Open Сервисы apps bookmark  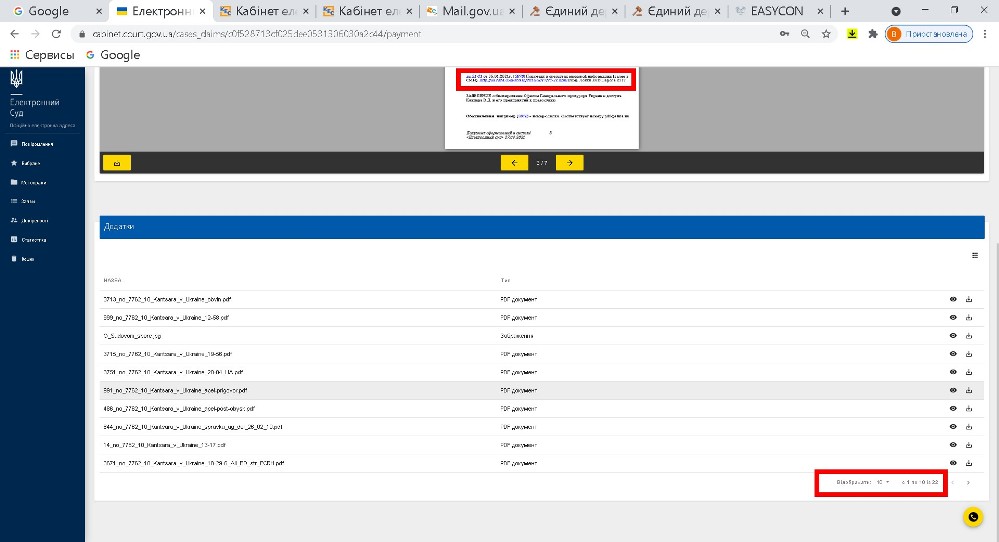[42, 55]
